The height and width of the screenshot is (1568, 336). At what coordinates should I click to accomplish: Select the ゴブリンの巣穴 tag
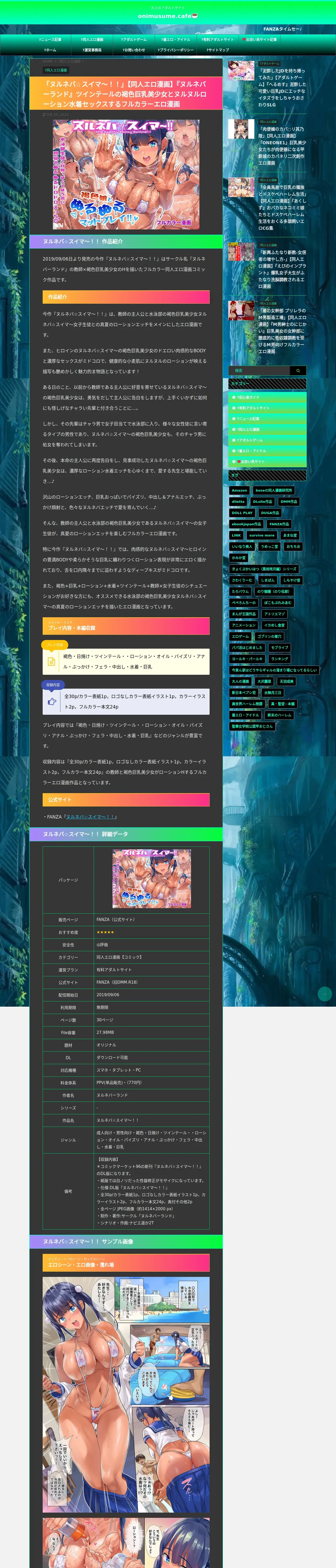269,636
